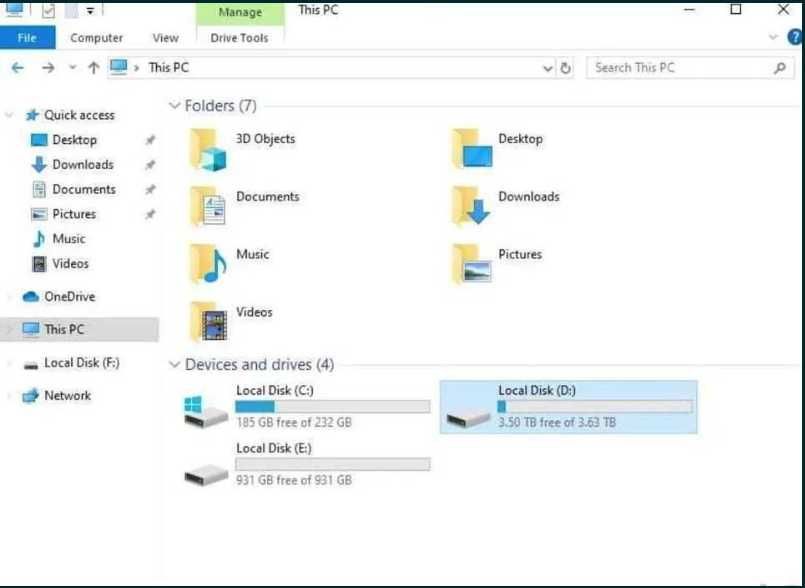This screenshot has height=588, width=805.
Task: Click the OneDrive cloud icon in sidebar
Action: click(x=31, y=297)
